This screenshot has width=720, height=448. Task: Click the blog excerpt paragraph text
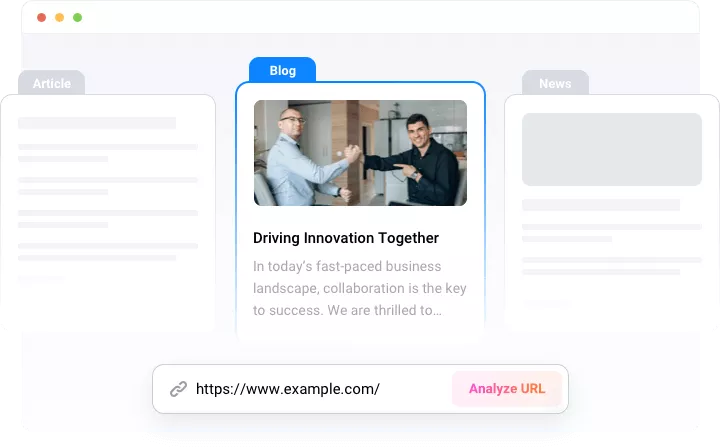point(360,288)
